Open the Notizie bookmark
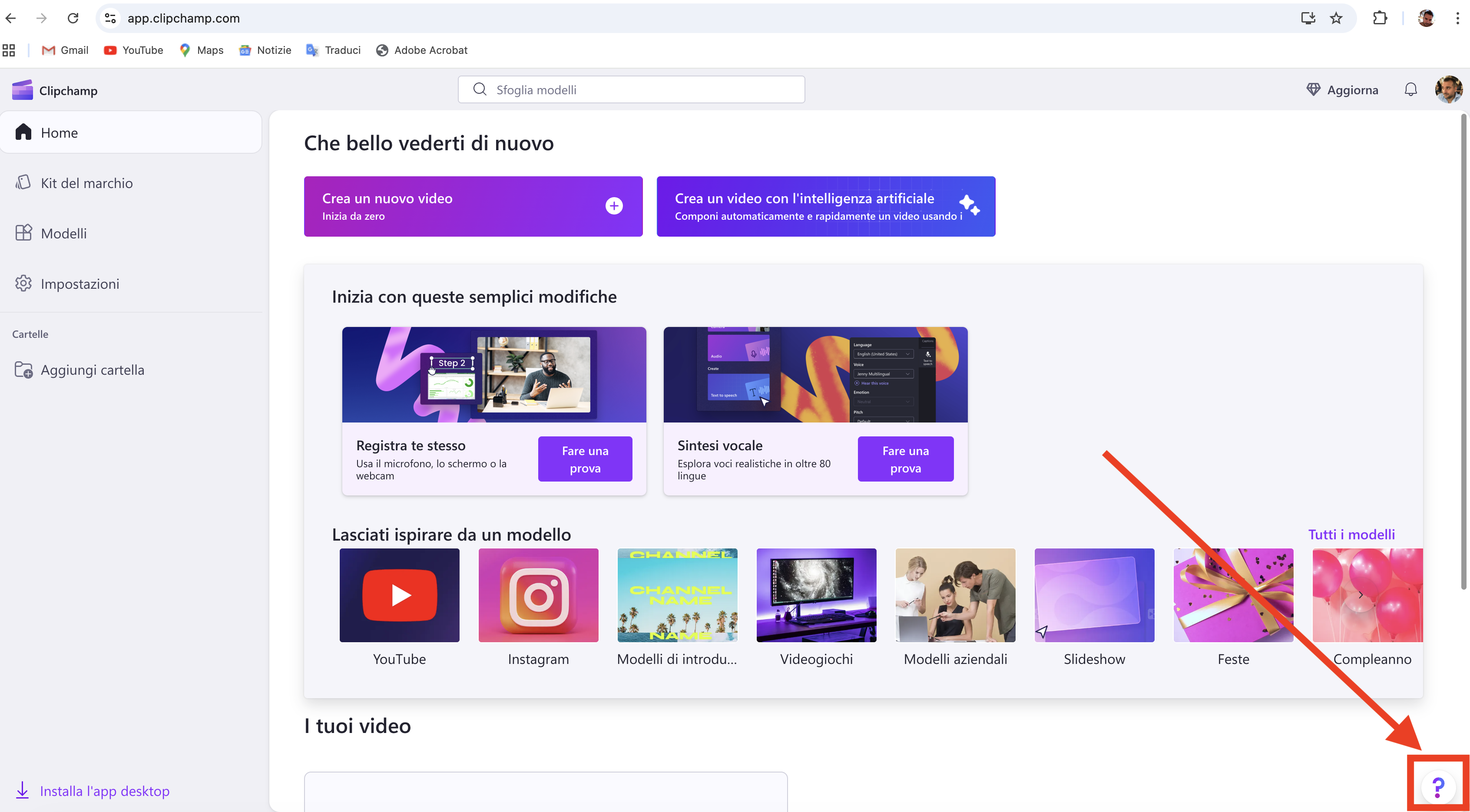This screenshot has width=1470, height=812. [265, 50]
